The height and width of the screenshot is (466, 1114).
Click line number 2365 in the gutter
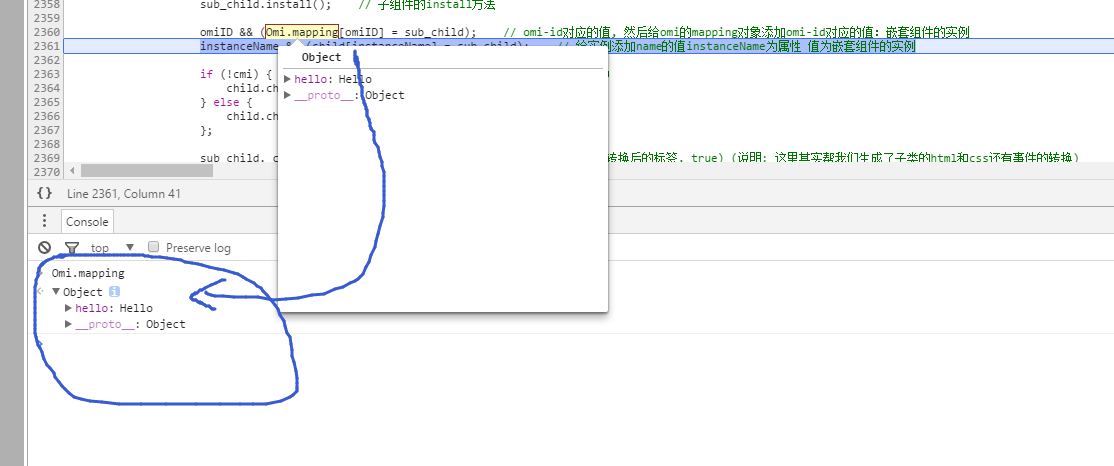(x=46, y=102)
